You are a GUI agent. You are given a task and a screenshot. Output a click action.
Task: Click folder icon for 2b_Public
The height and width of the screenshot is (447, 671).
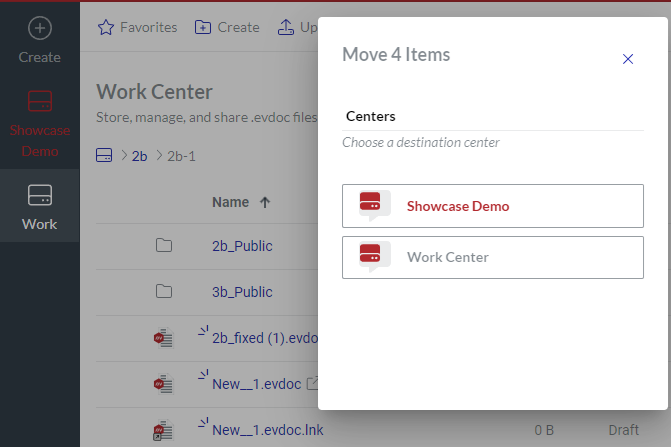(164, 246)
